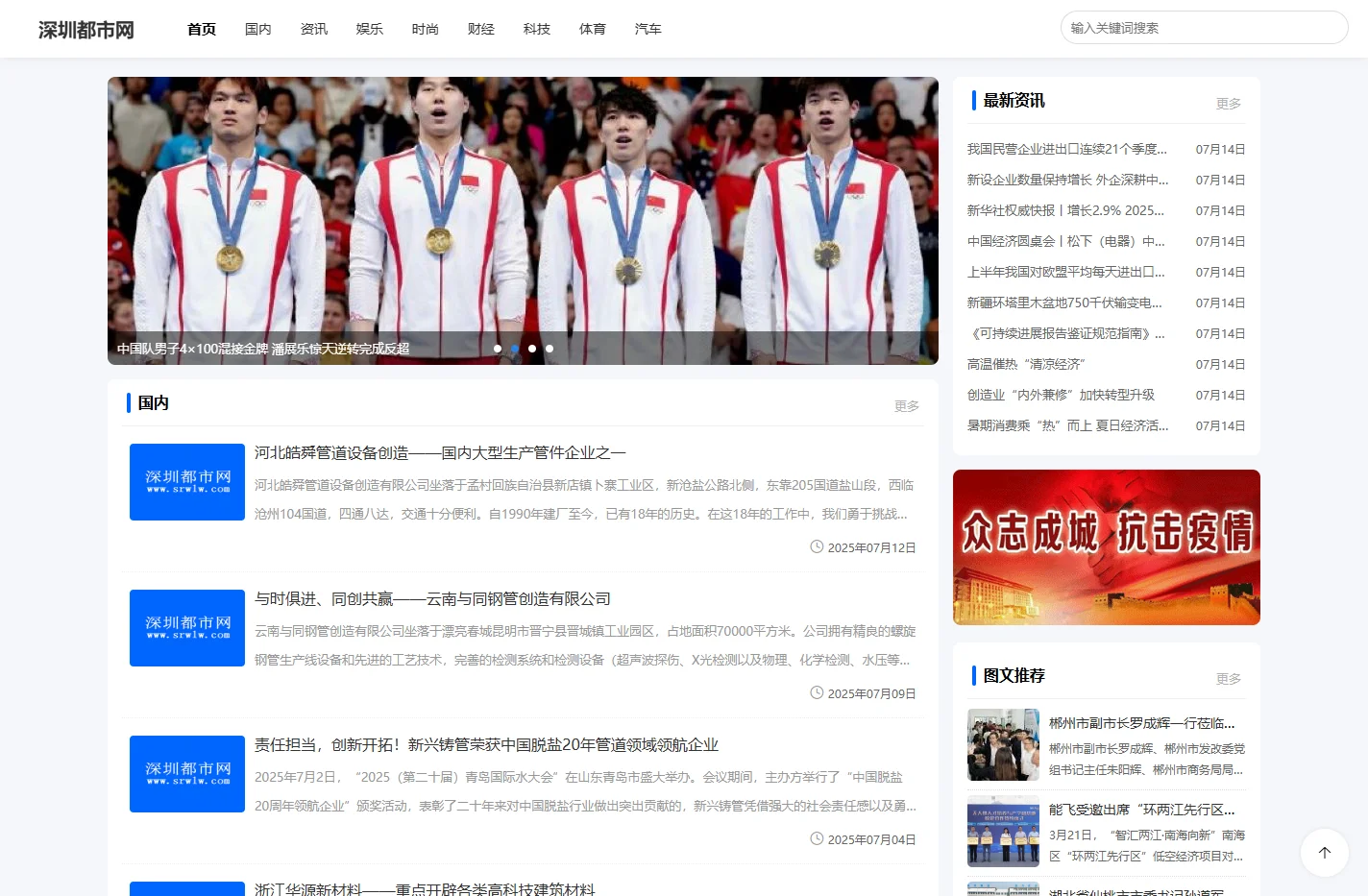Select the second blue carousel dot
This screenshot has height=896, width=1368.
point(515,349)
